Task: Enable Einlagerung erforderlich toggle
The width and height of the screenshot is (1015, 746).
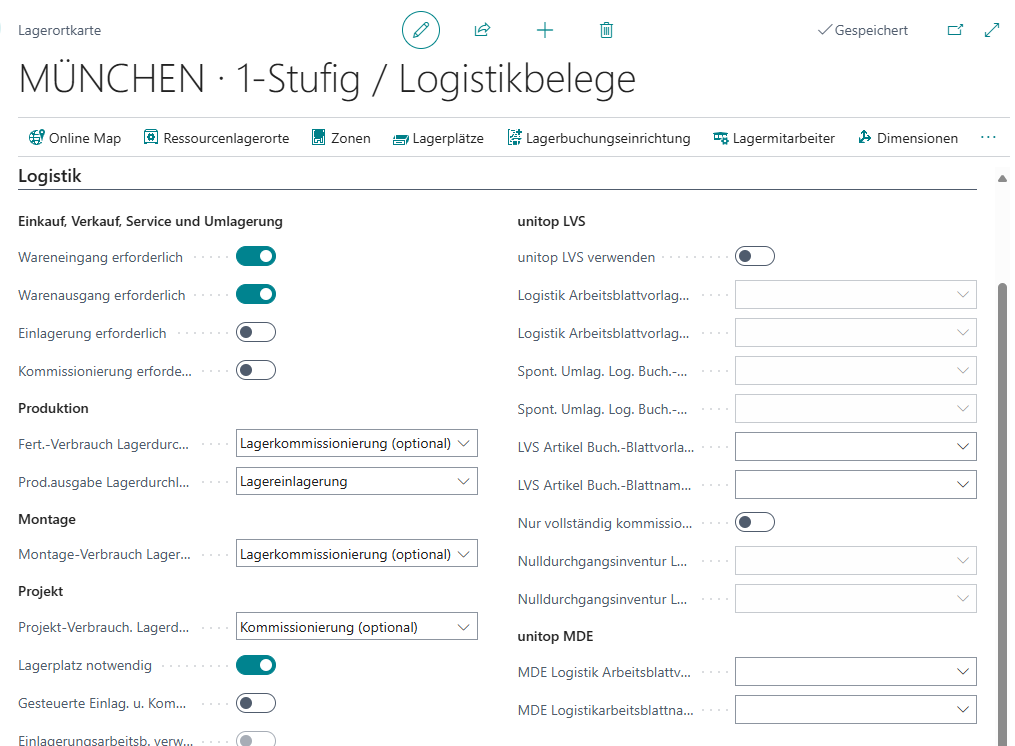Action: pos(256,333)
